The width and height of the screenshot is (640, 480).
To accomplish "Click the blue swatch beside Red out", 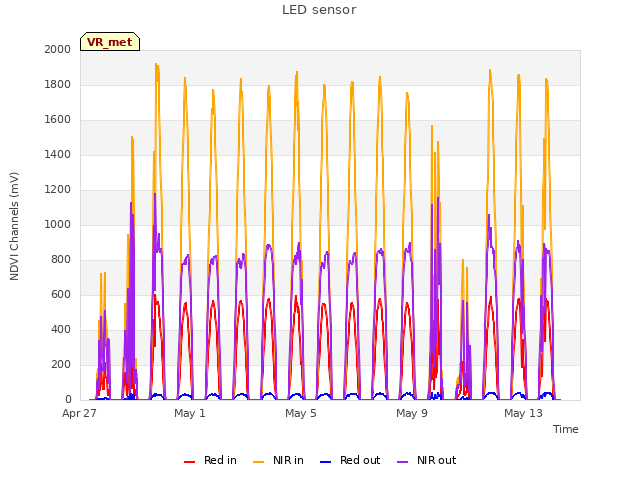I will (x=325, y=462).
